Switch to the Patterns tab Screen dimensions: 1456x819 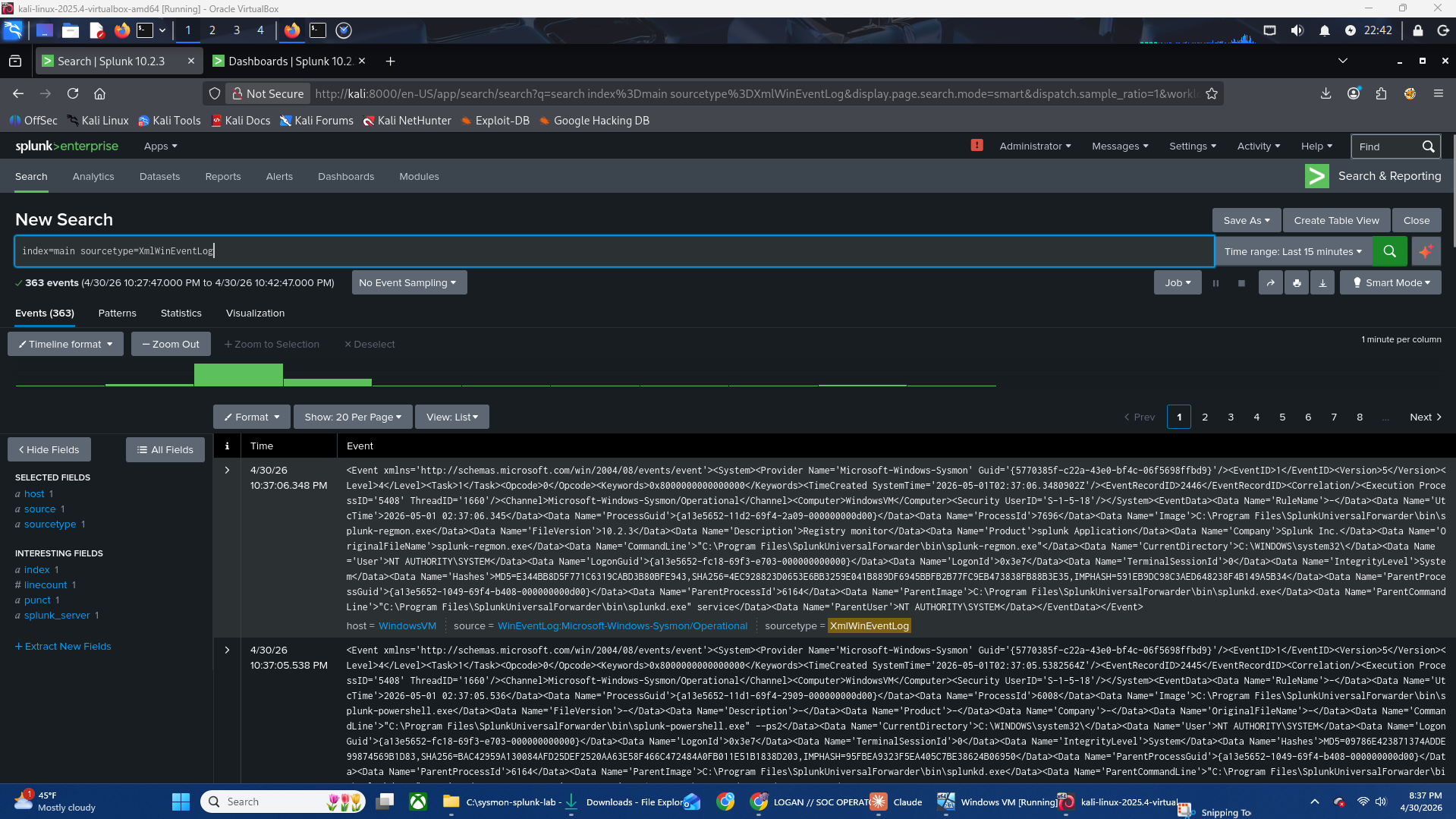tap(117, 313)
